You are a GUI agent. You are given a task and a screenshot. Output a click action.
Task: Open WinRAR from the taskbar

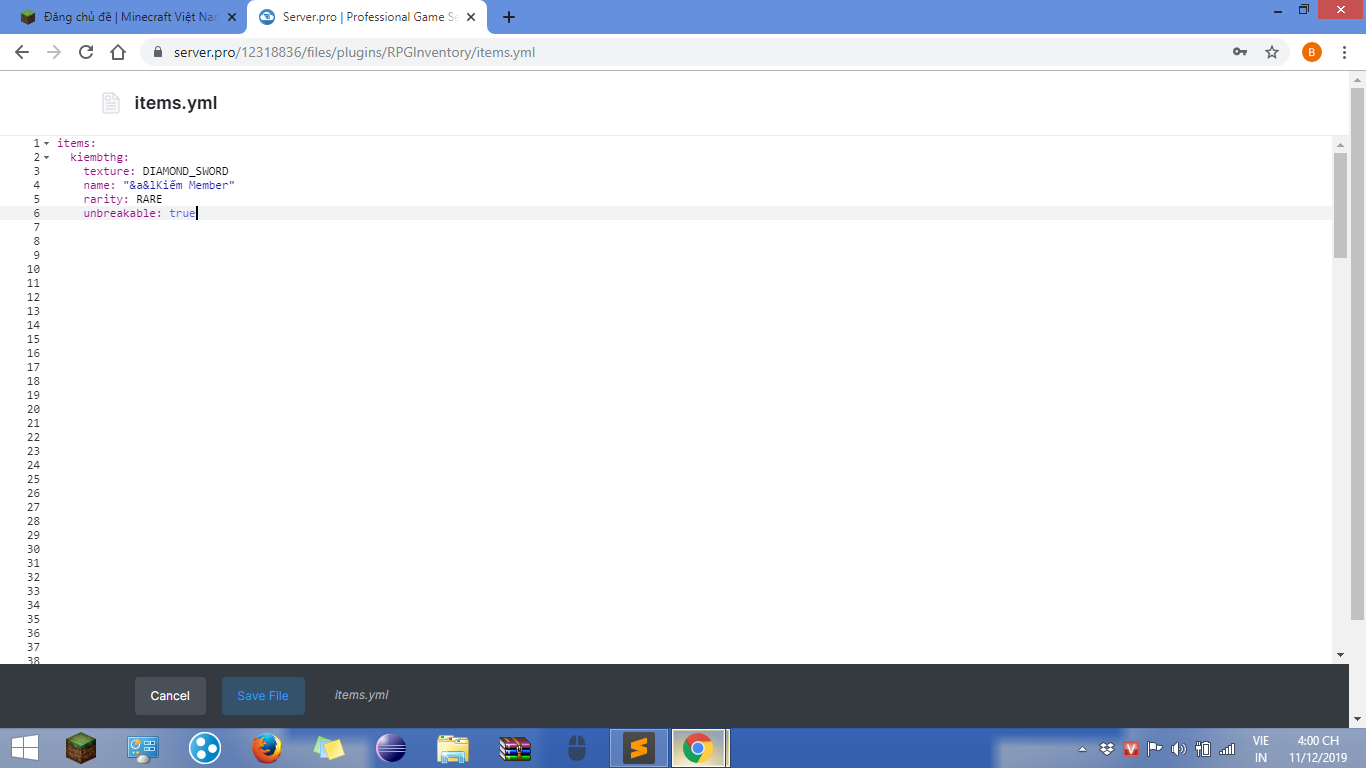coord(515,748)
